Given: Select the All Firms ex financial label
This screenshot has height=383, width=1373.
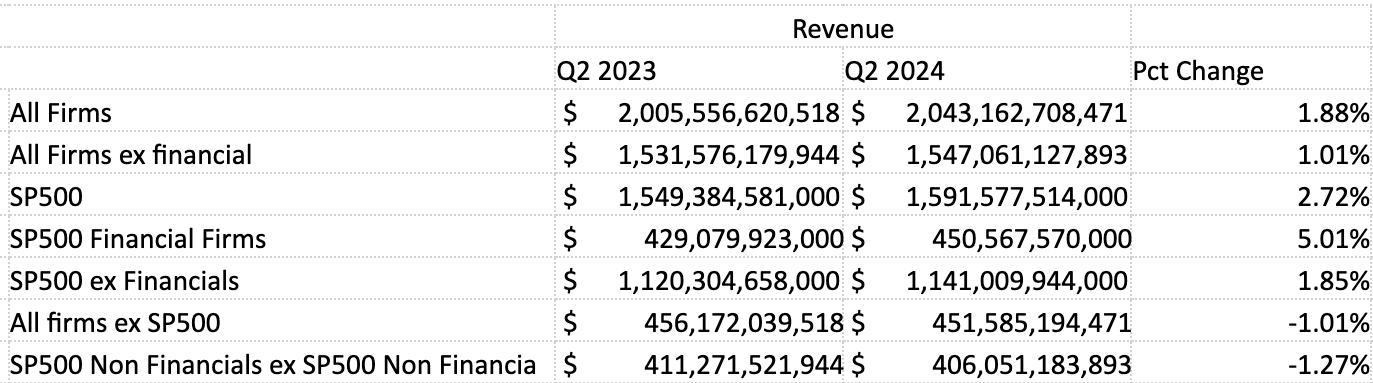Looking at the screenshot, I should point(131,155).
